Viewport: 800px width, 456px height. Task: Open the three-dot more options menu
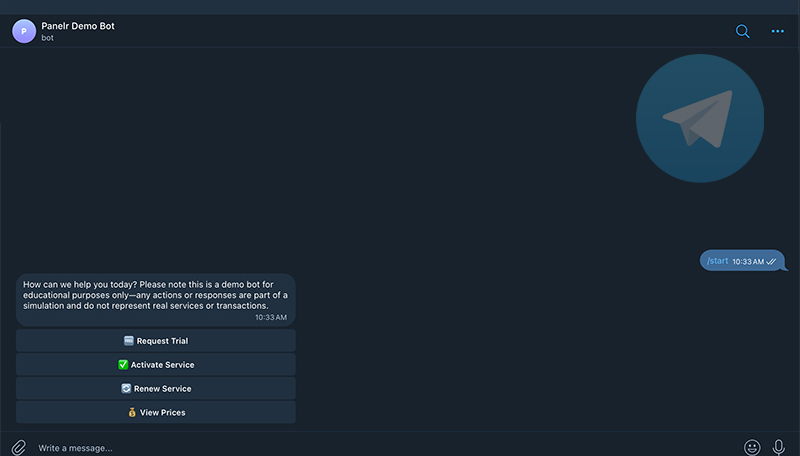click(778, 32)
